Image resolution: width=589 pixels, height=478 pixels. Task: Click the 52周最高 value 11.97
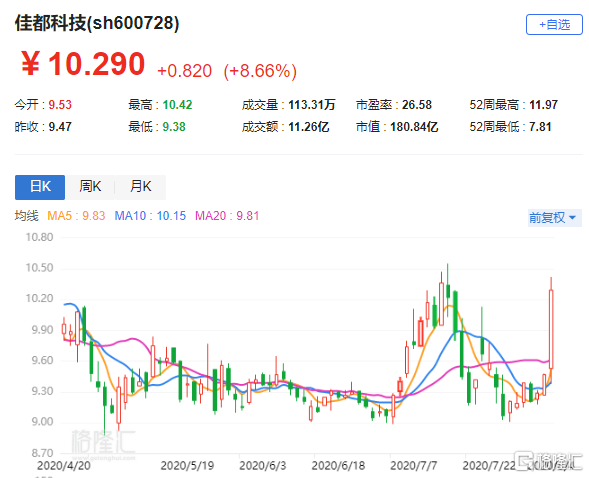point(544,105)
